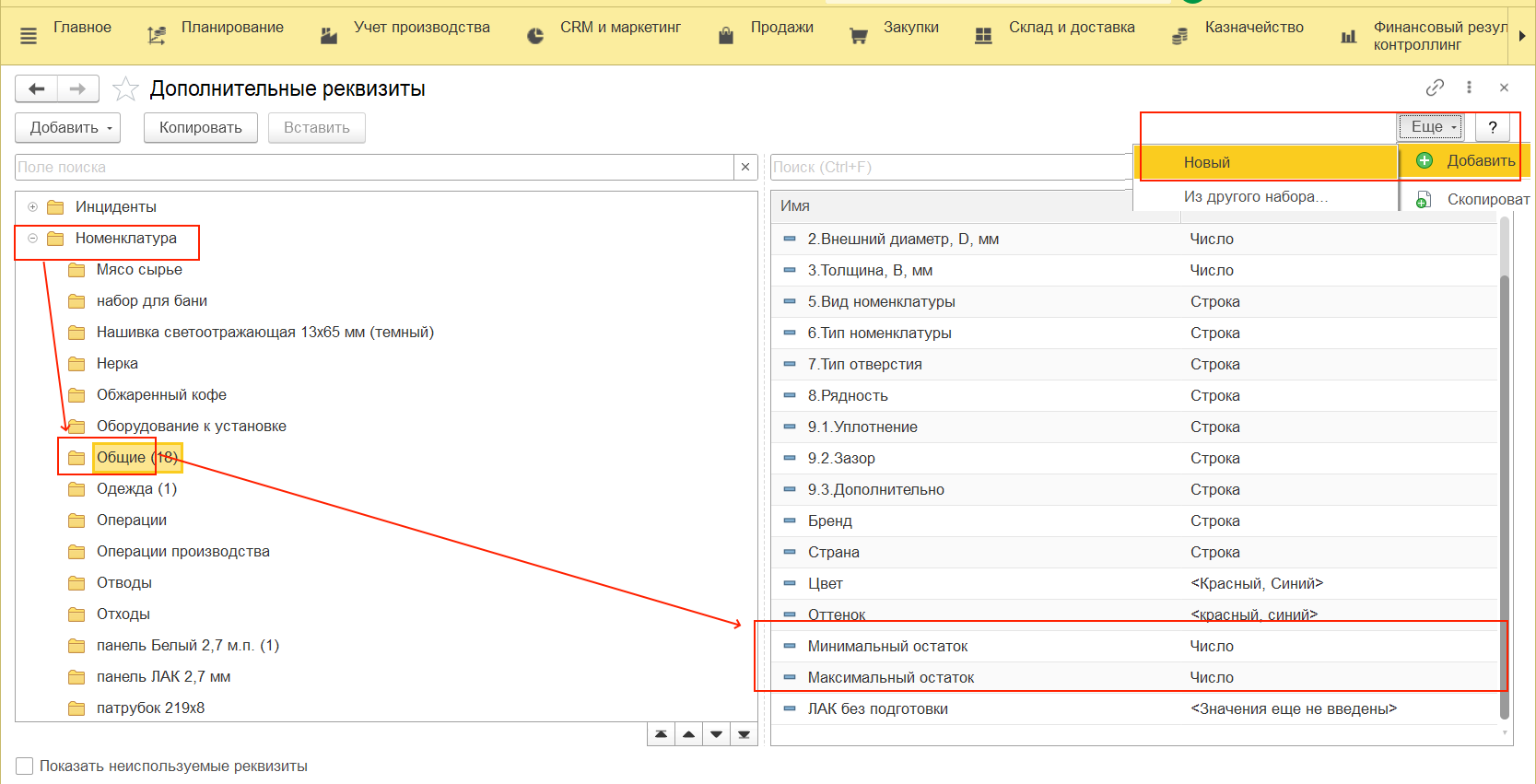Click into the Поле поиска field

click(375, 167)
